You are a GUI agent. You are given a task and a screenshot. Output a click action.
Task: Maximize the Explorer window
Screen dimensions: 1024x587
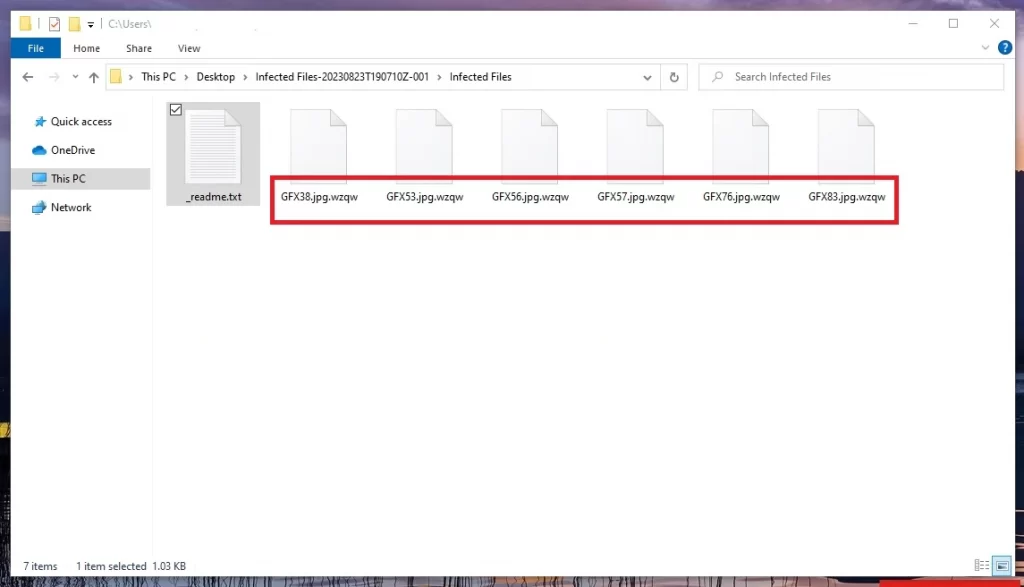953,24
